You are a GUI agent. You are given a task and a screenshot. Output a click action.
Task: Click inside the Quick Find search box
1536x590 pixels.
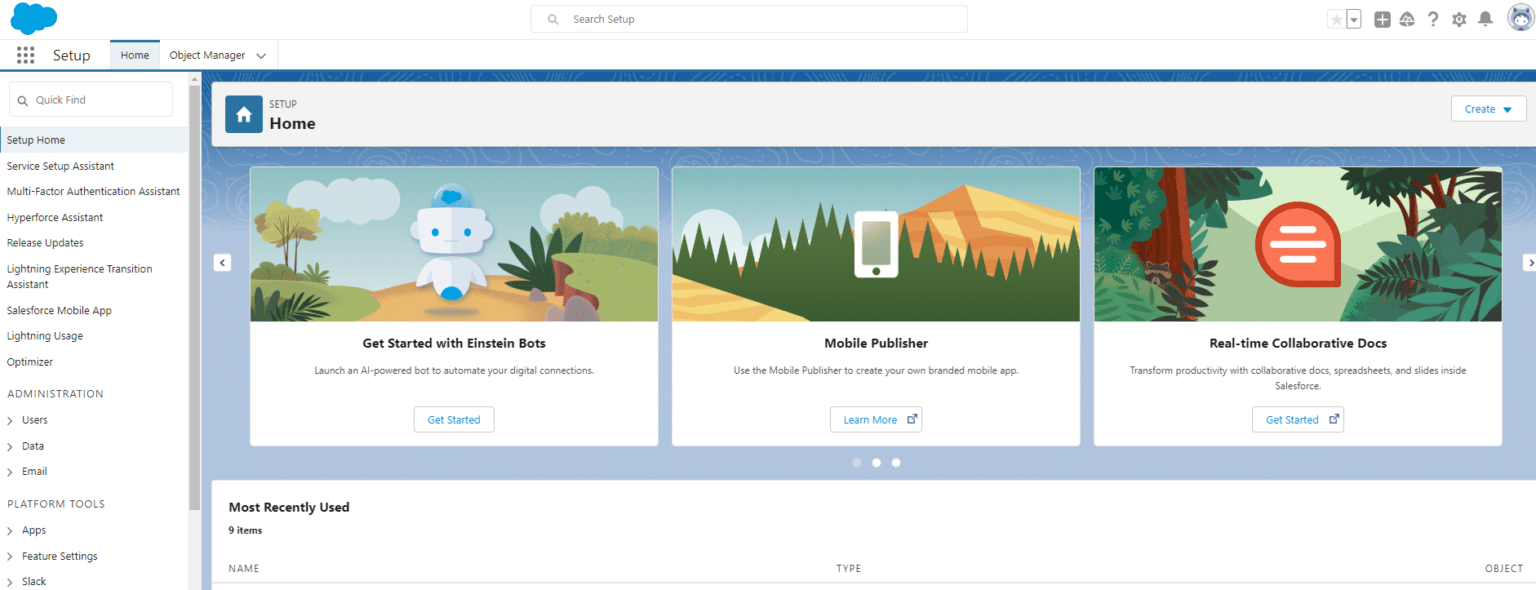[90, 99]
